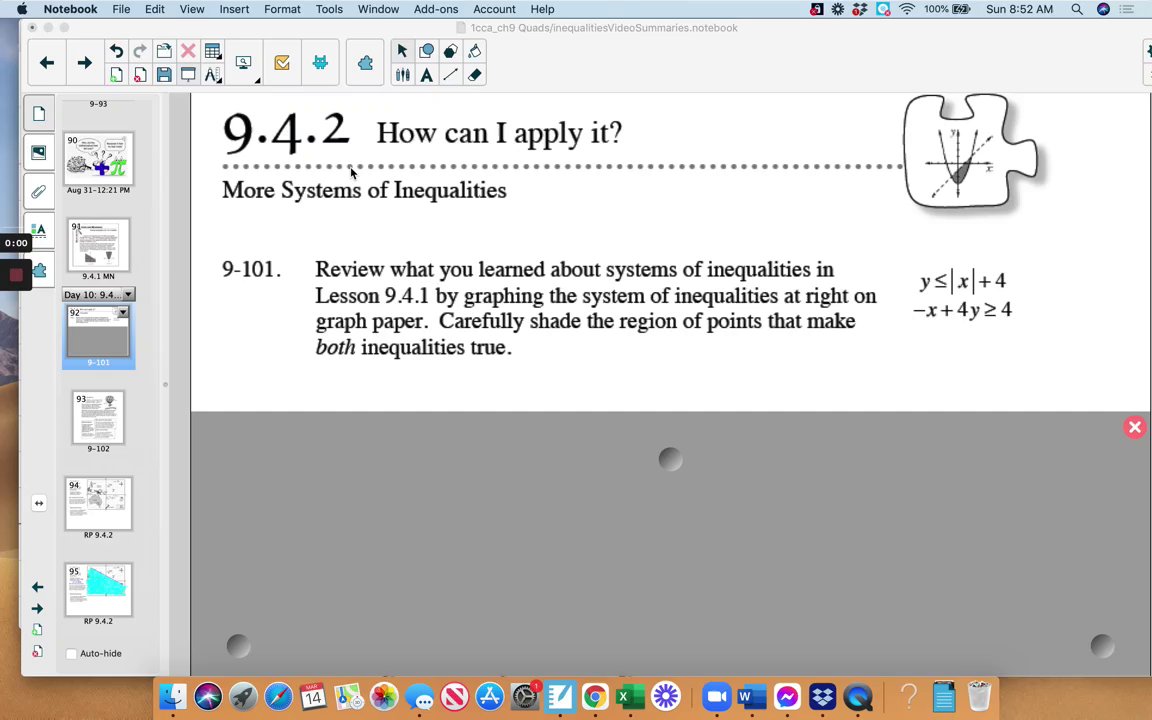
Task: Open the Tools menu
Action: tap(329, 9)
